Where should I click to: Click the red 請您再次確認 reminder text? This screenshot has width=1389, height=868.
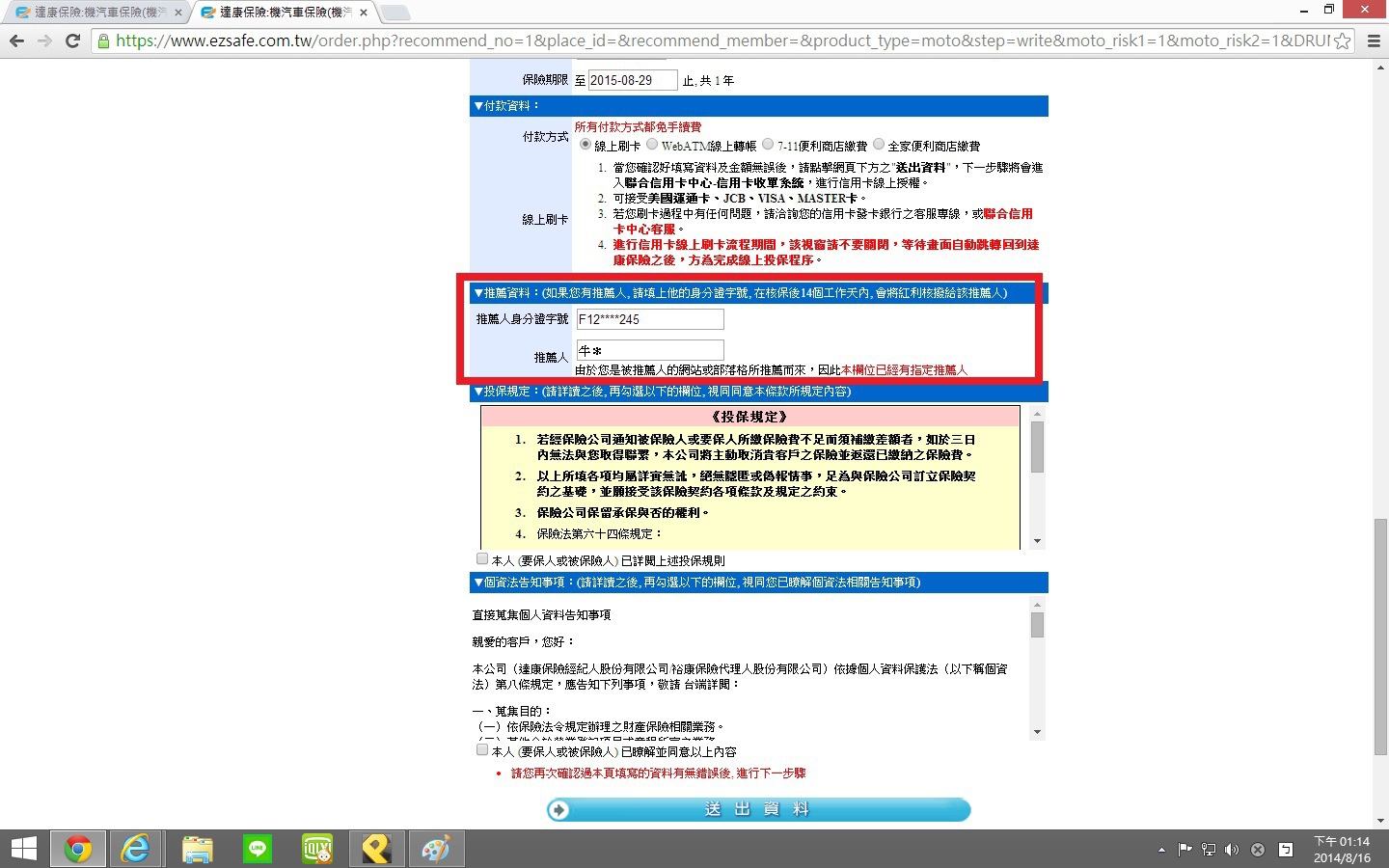tap(659, 773)
